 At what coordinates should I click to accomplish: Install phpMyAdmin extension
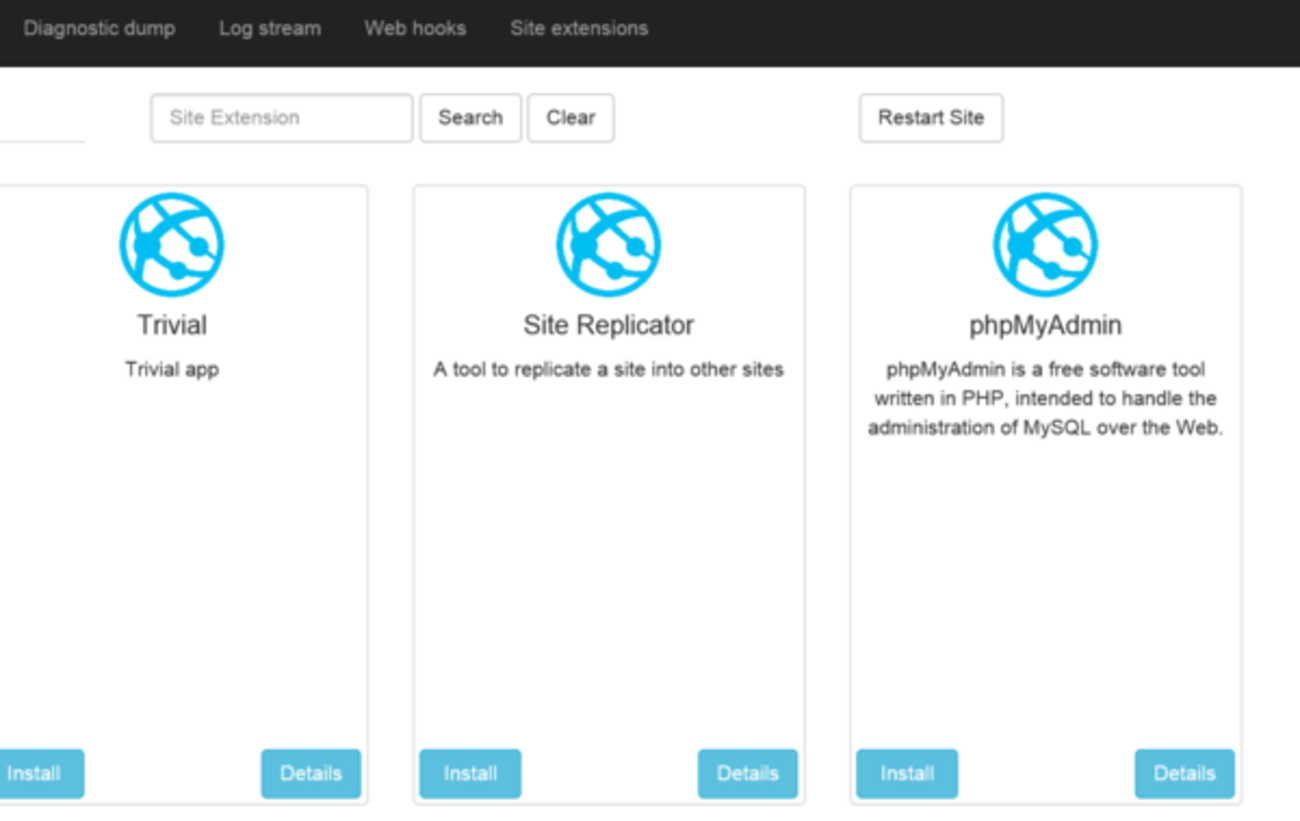point(907,774)
